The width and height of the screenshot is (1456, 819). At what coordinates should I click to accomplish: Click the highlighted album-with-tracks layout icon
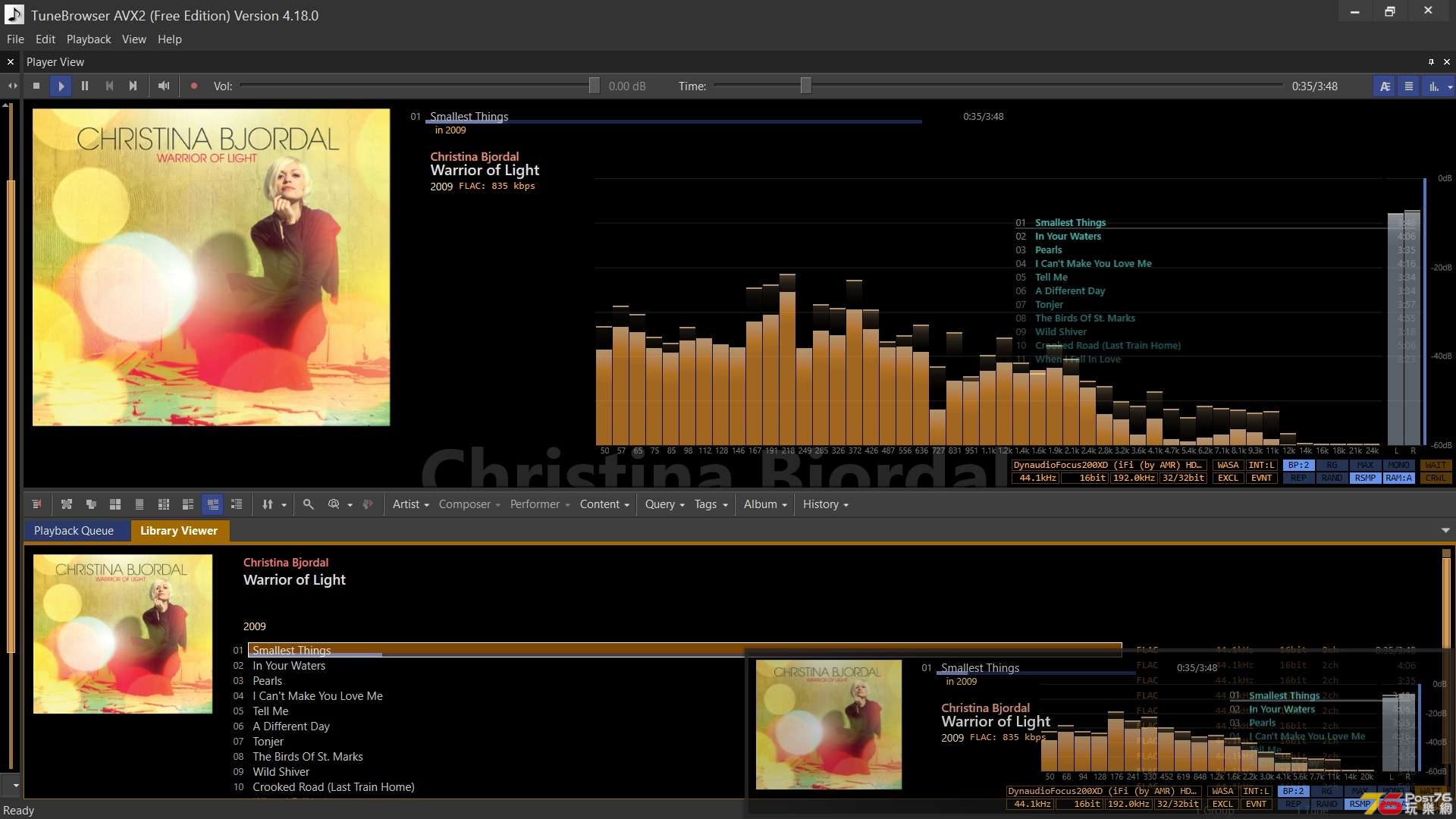point(212,504)
